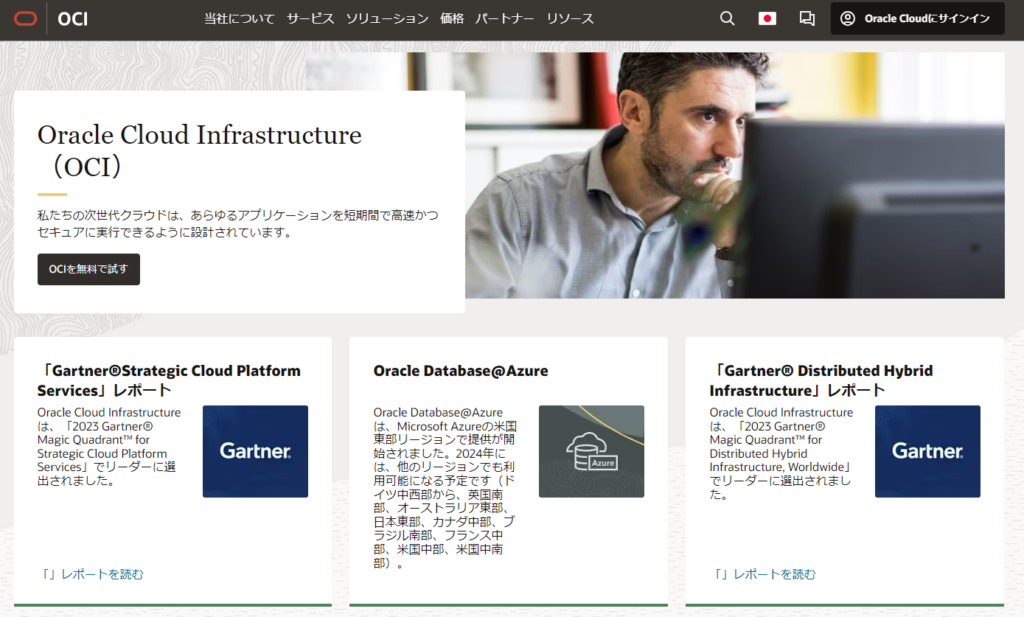Open the リソース menu

click(x=570, y=19)
